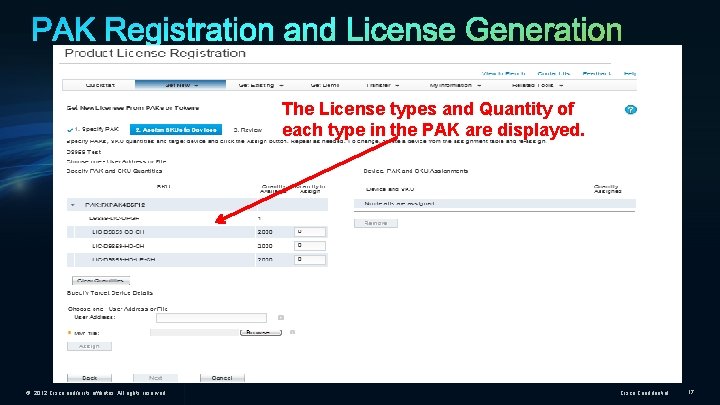The width and height of the screenshot is (720, 405).
Task: Click the Cancel button
Action: click(222, 378)
